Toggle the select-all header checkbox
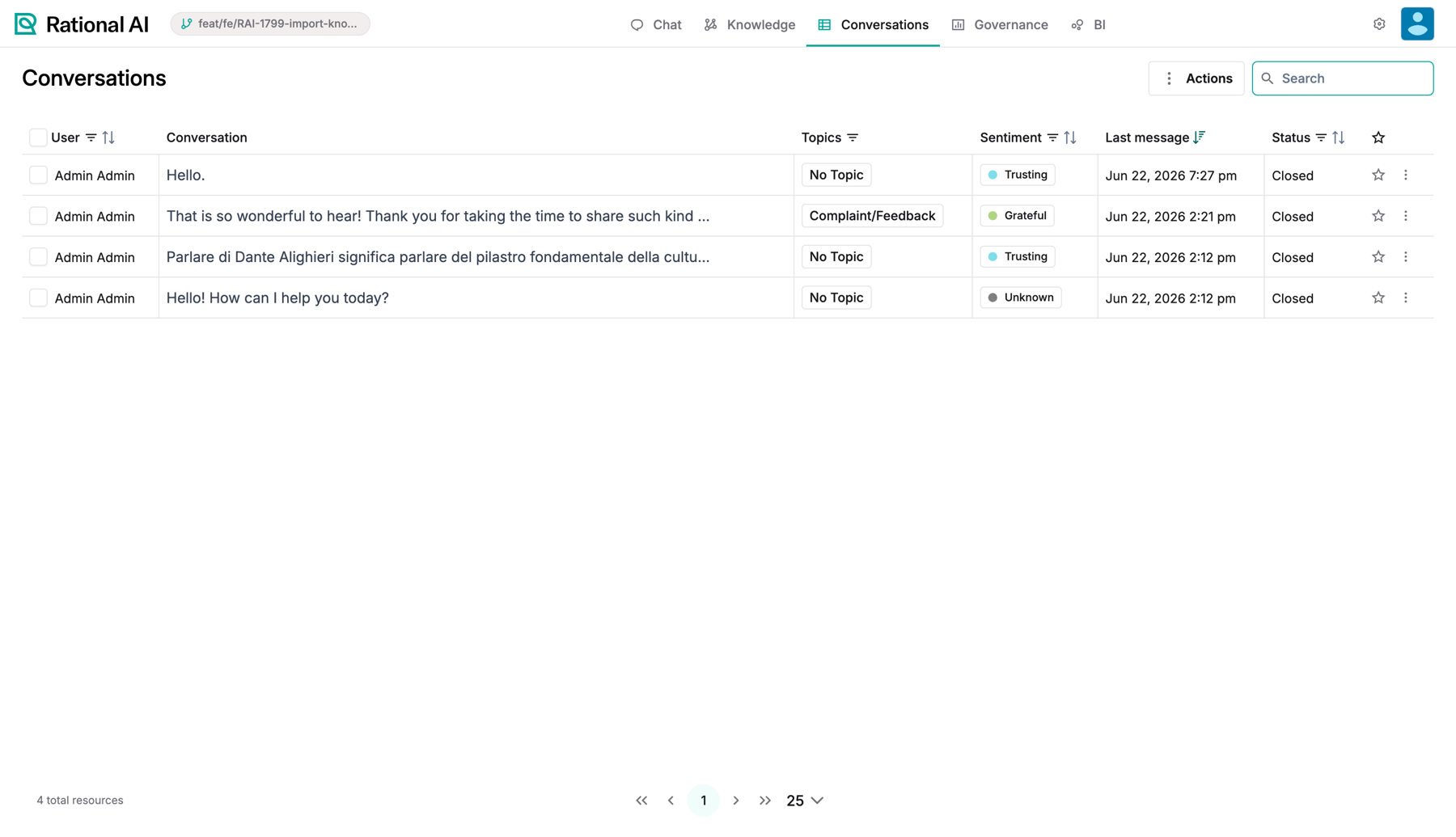Image resolution: width=1456 pixels, height=837 pixels. coord(38,137)
